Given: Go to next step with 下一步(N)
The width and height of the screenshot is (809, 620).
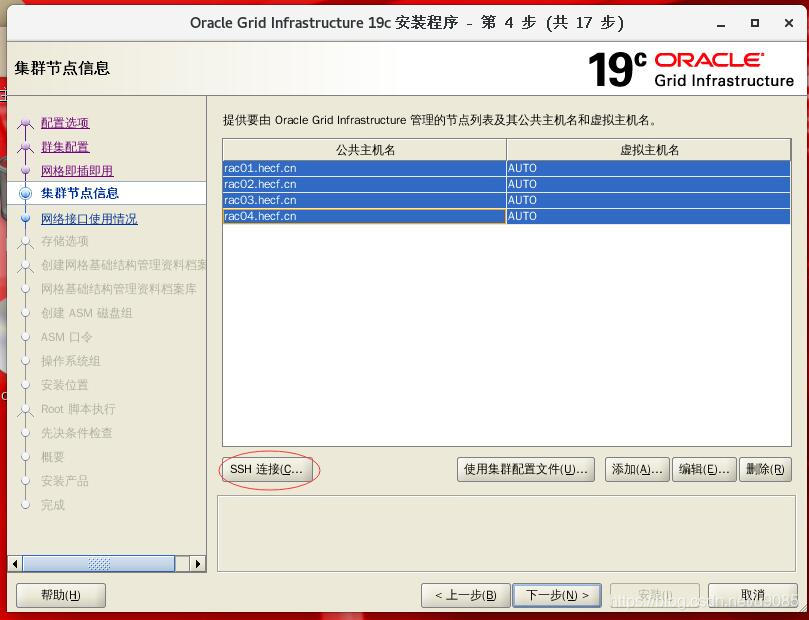Looking at the screenshot, I should [x=557, y=595].
